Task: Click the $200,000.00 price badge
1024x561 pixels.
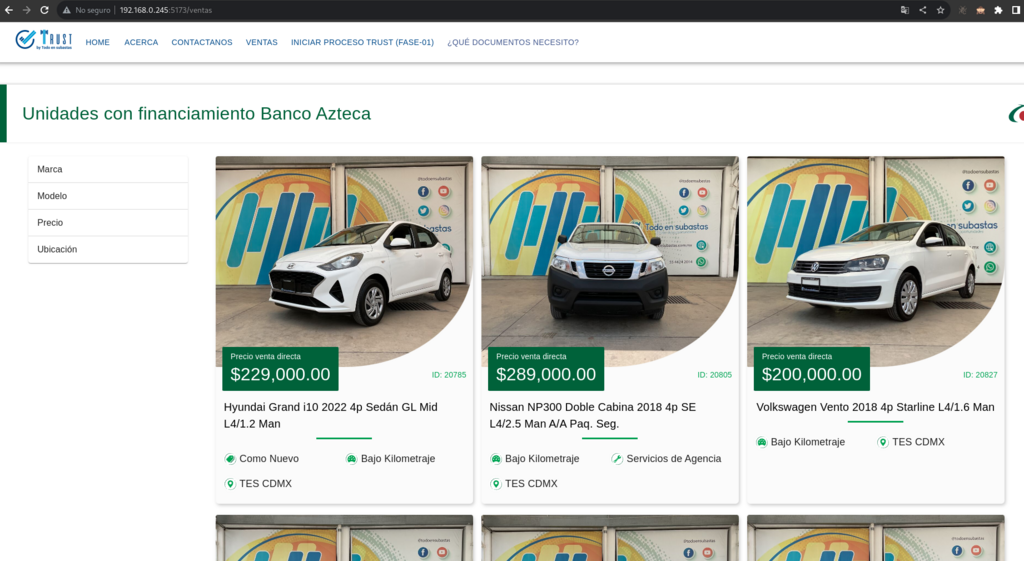Action: point(812,368)
